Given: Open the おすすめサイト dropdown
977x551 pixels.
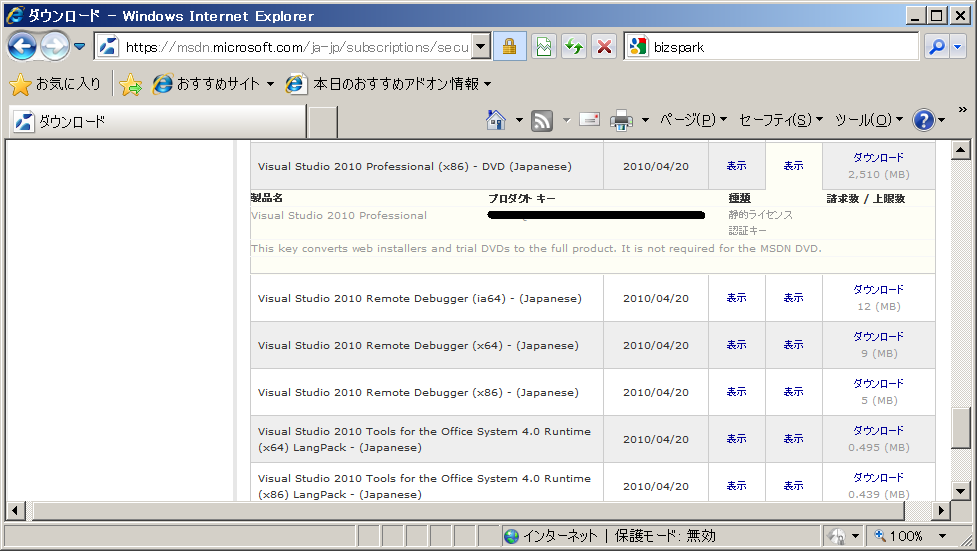Looking at the screenshot, I should 270,85.
